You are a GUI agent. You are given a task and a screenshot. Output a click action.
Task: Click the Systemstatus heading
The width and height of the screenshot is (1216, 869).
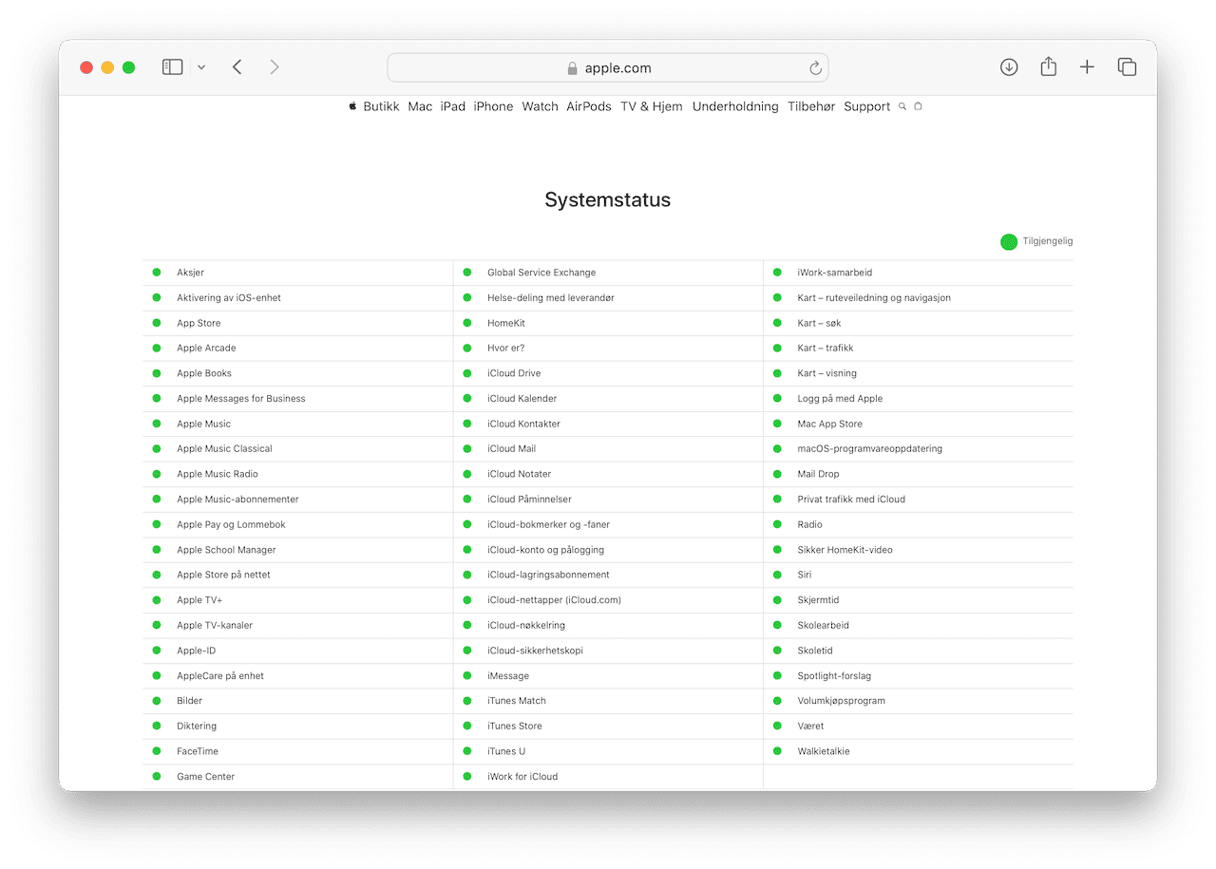coord(608,200)
